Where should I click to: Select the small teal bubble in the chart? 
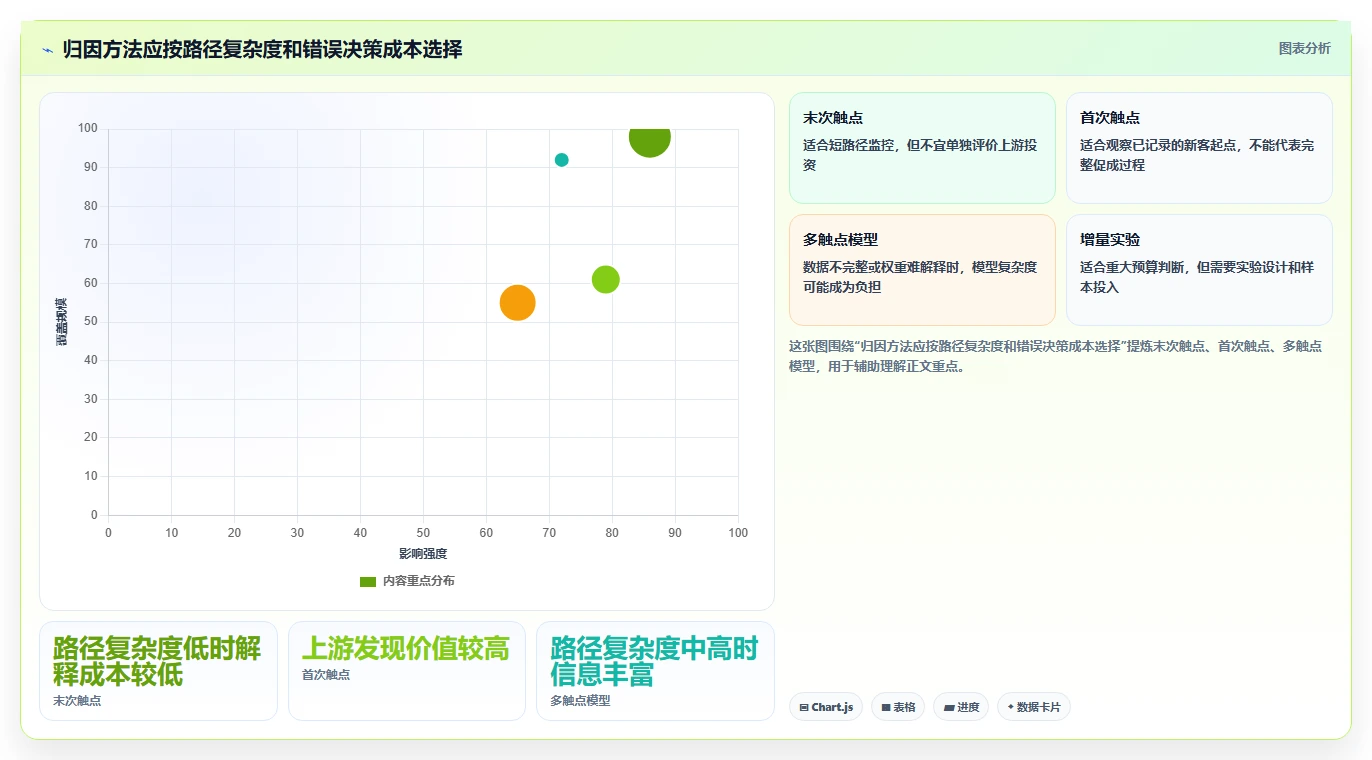562,160
